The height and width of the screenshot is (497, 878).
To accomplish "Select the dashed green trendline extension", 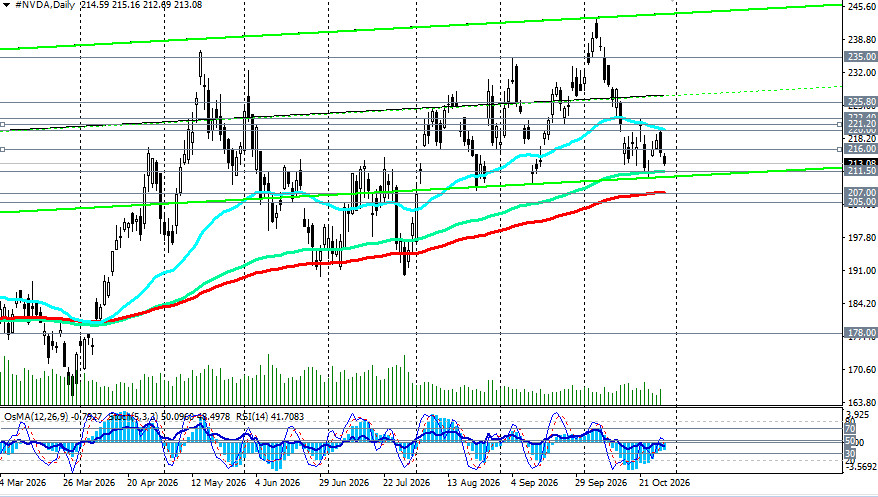I will point(753,91).
